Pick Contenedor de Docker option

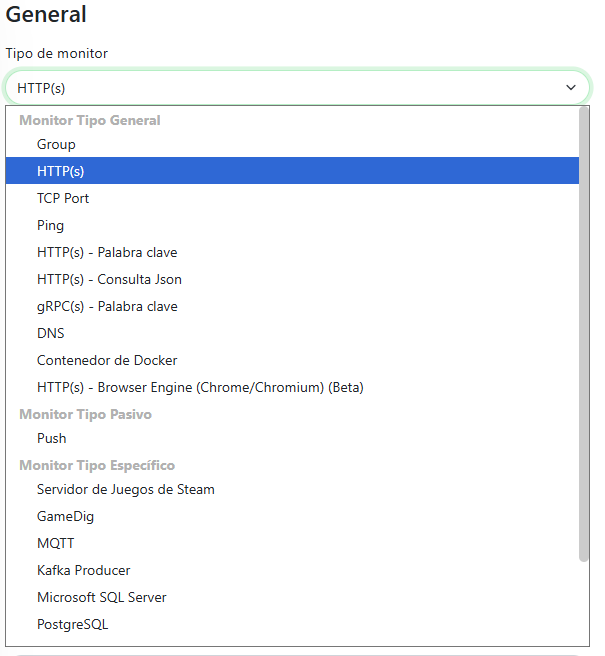point(107,361)
